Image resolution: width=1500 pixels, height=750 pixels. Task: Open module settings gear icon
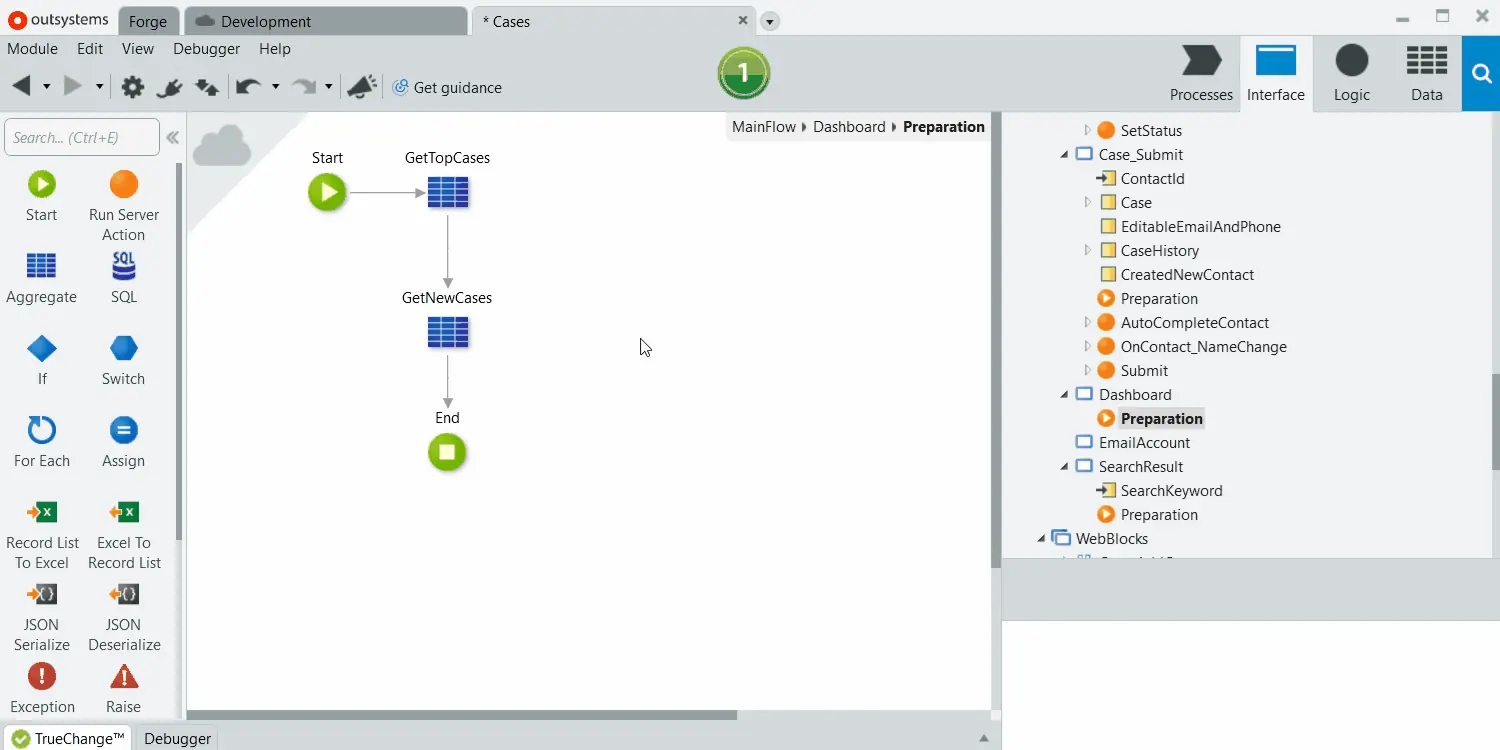[132, 87]
